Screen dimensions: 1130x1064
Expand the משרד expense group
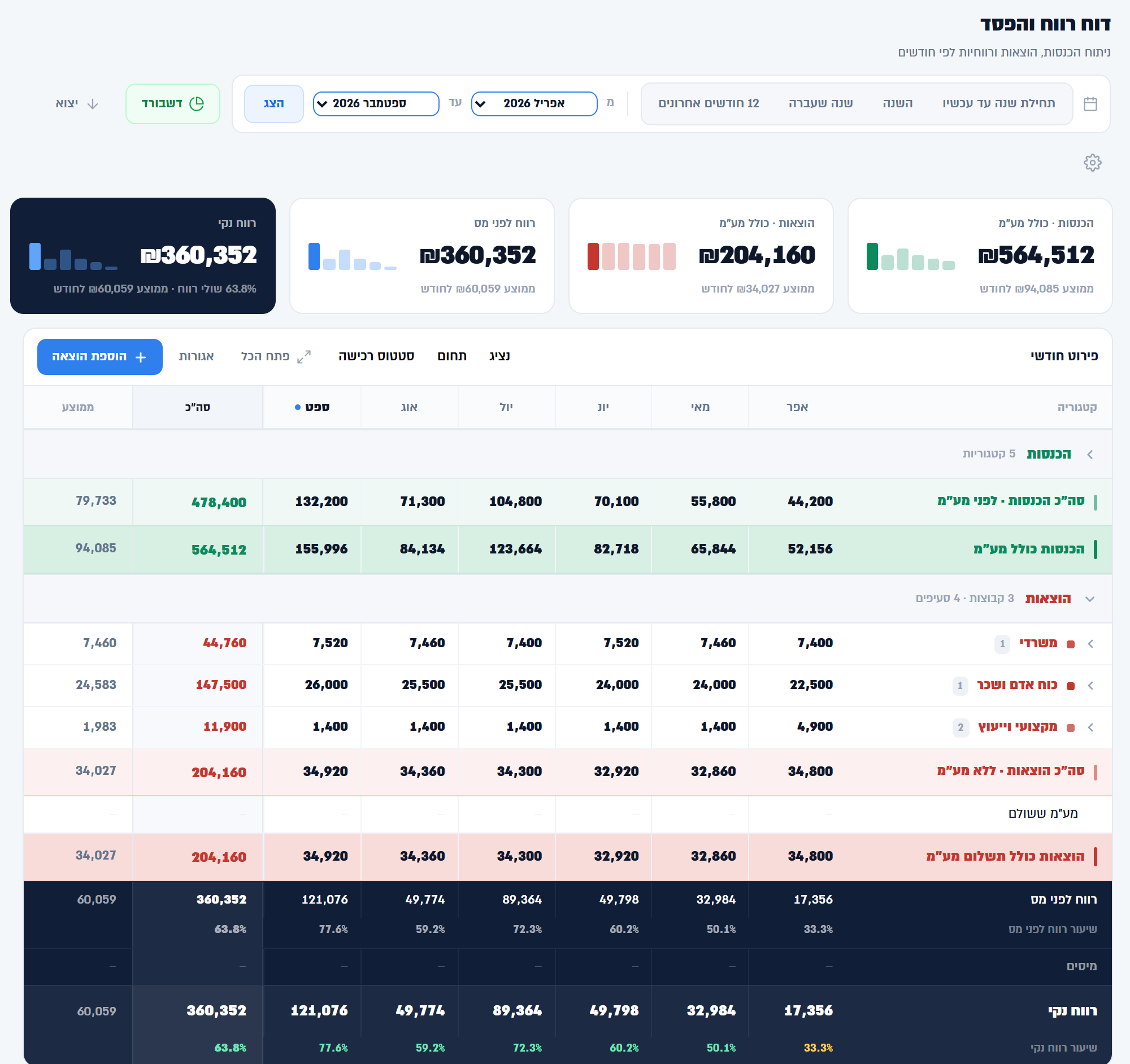(1090, 644)
